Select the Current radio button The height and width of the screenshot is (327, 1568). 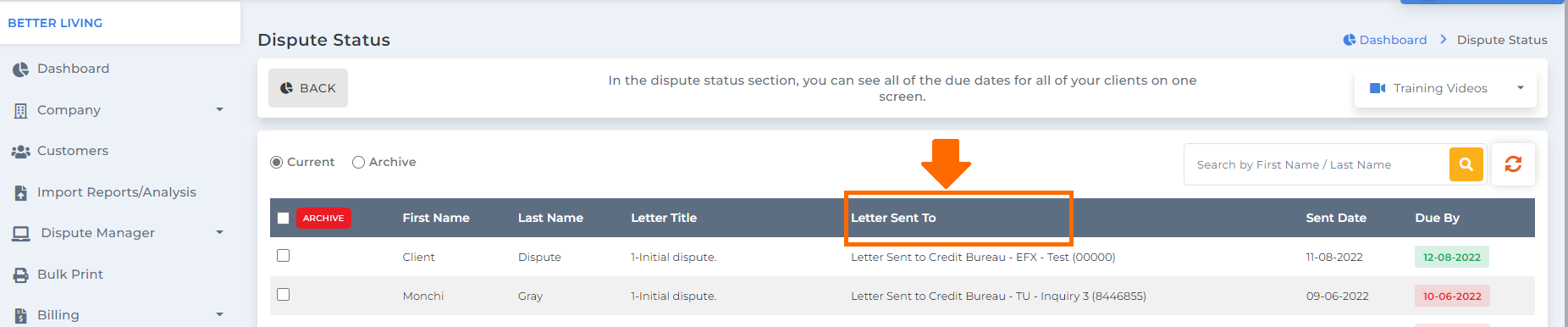(276, 163)
